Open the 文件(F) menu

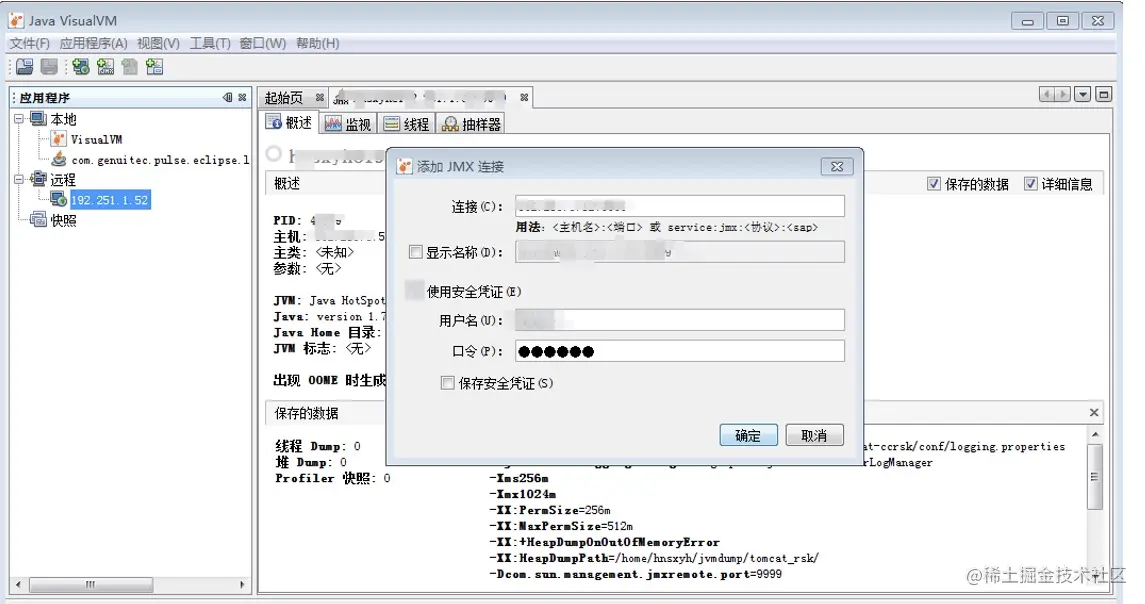point(29,43)
